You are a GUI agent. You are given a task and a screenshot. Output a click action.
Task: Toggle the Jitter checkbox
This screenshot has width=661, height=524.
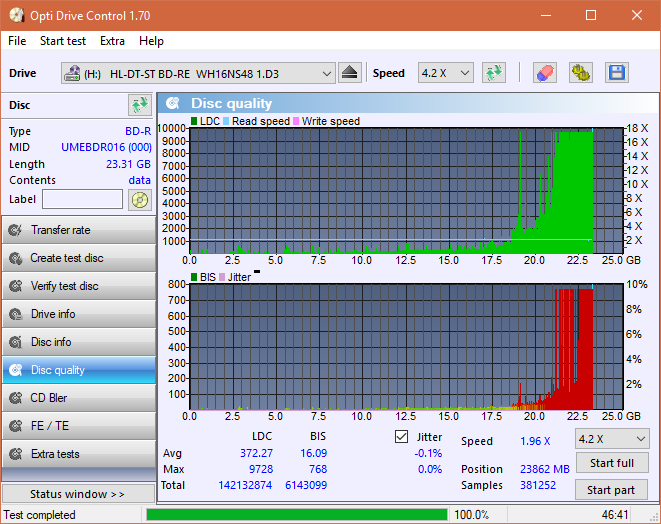click(x=402, y=437)
